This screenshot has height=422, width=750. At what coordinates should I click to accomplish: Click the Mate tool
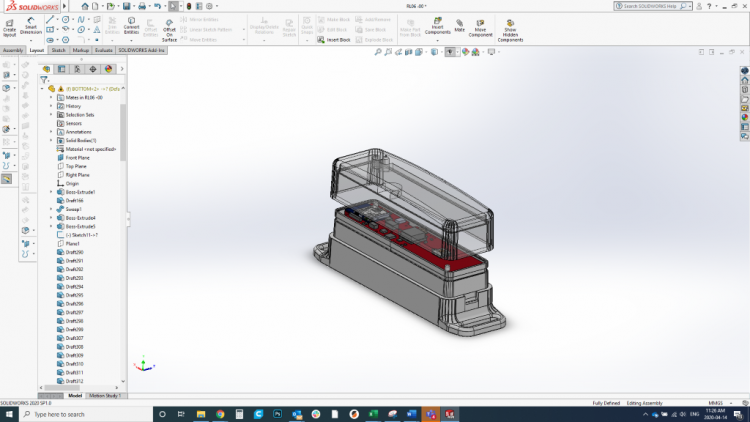(460, 26)
